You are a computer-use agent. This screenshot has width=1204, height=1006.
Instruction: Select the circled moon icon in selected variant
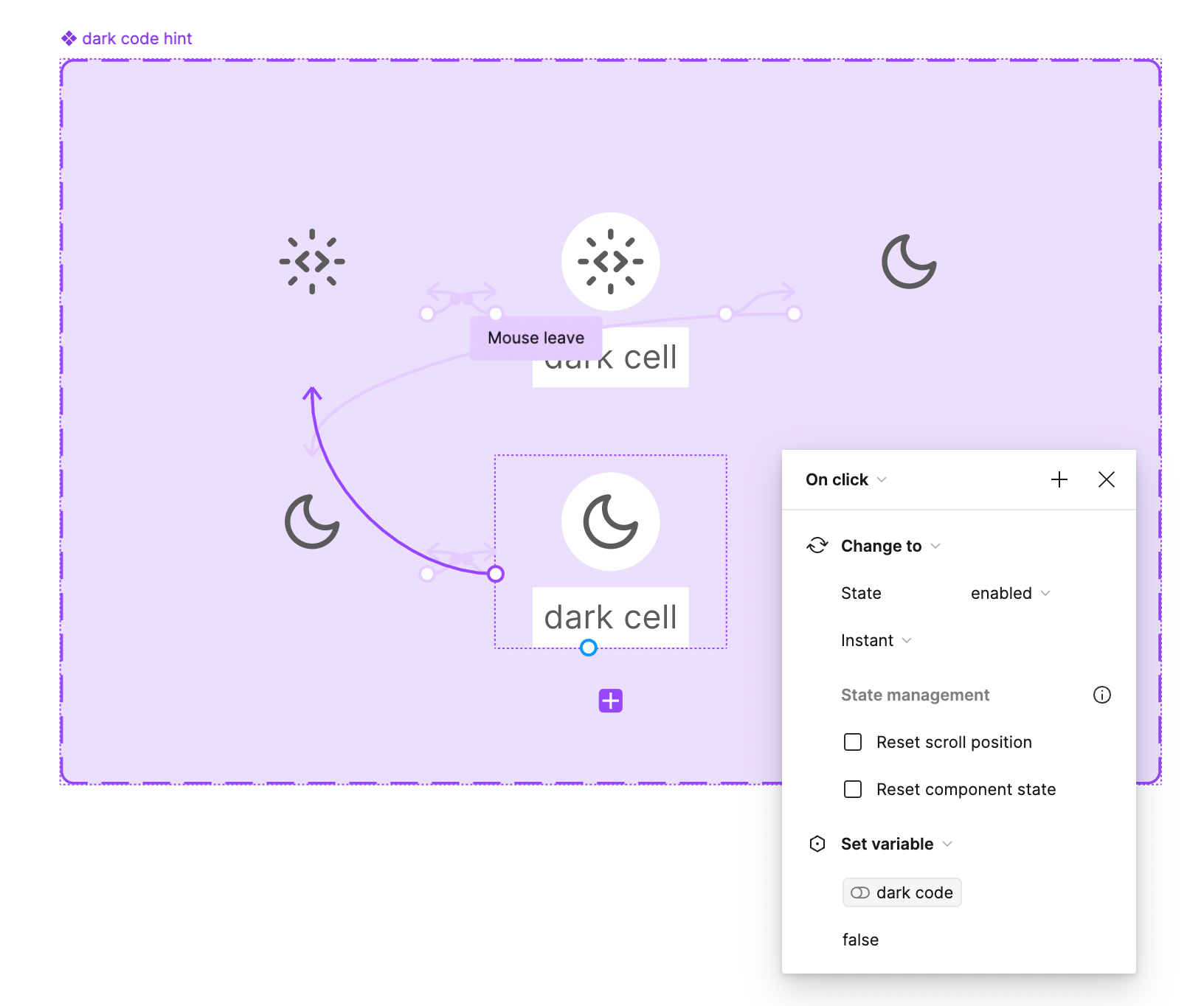[x=611, y=521]
